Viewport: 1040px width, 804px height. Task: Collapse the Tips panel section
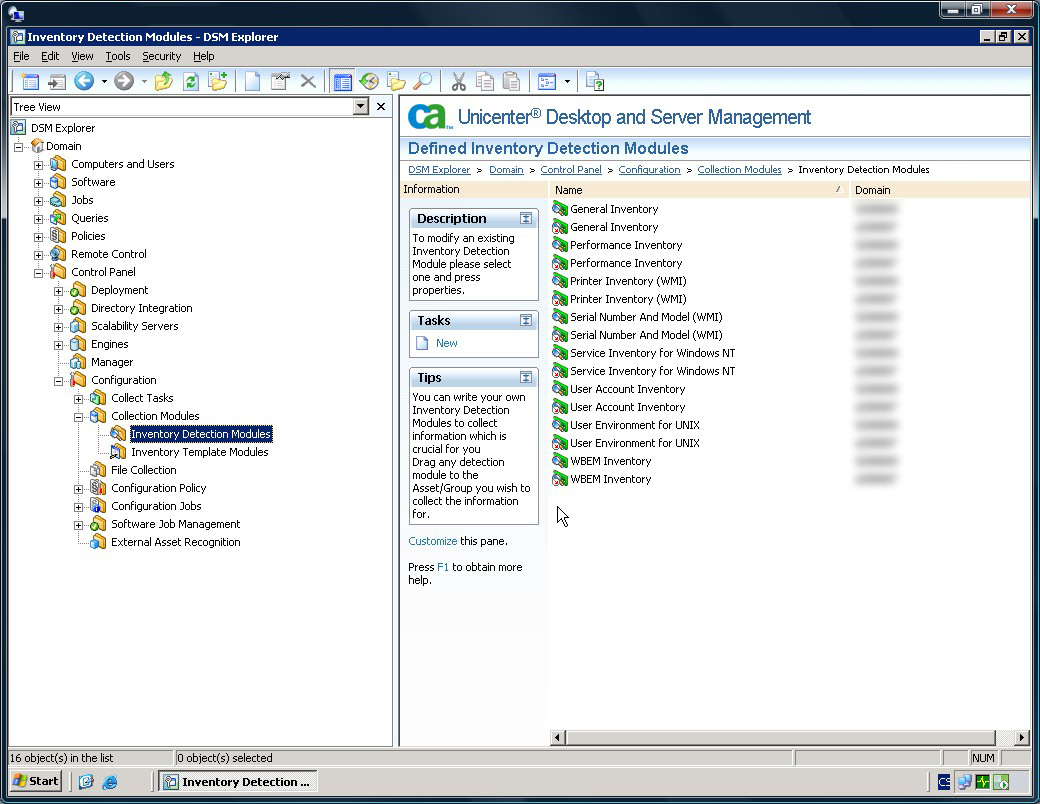[525, 378]
